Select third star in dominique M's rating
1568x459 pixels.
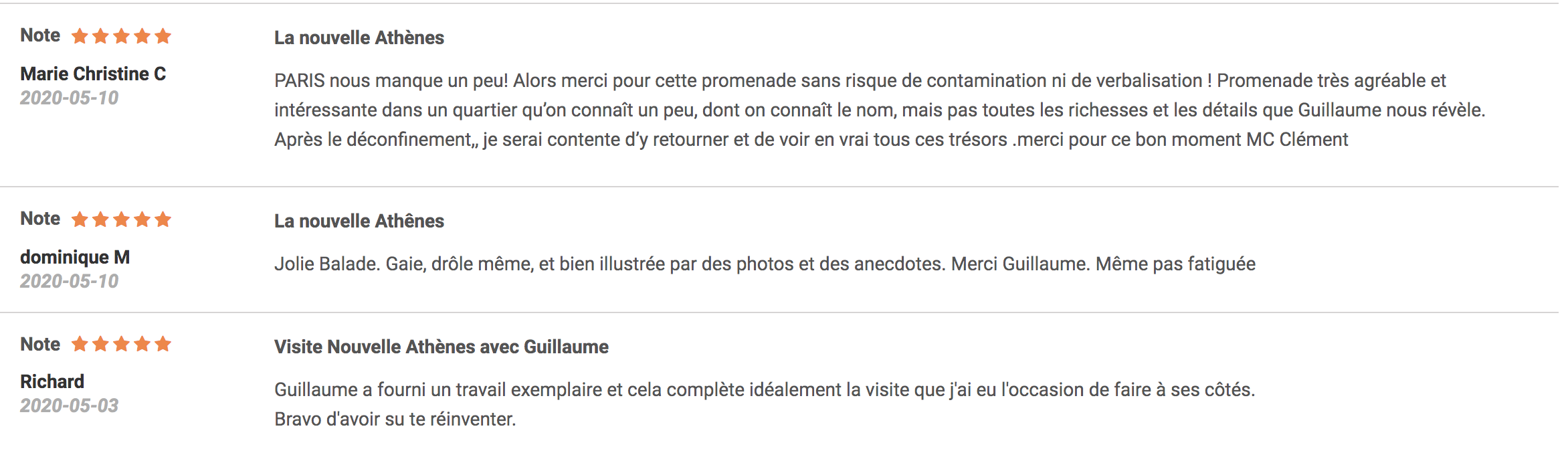click(x=122, y=219)
